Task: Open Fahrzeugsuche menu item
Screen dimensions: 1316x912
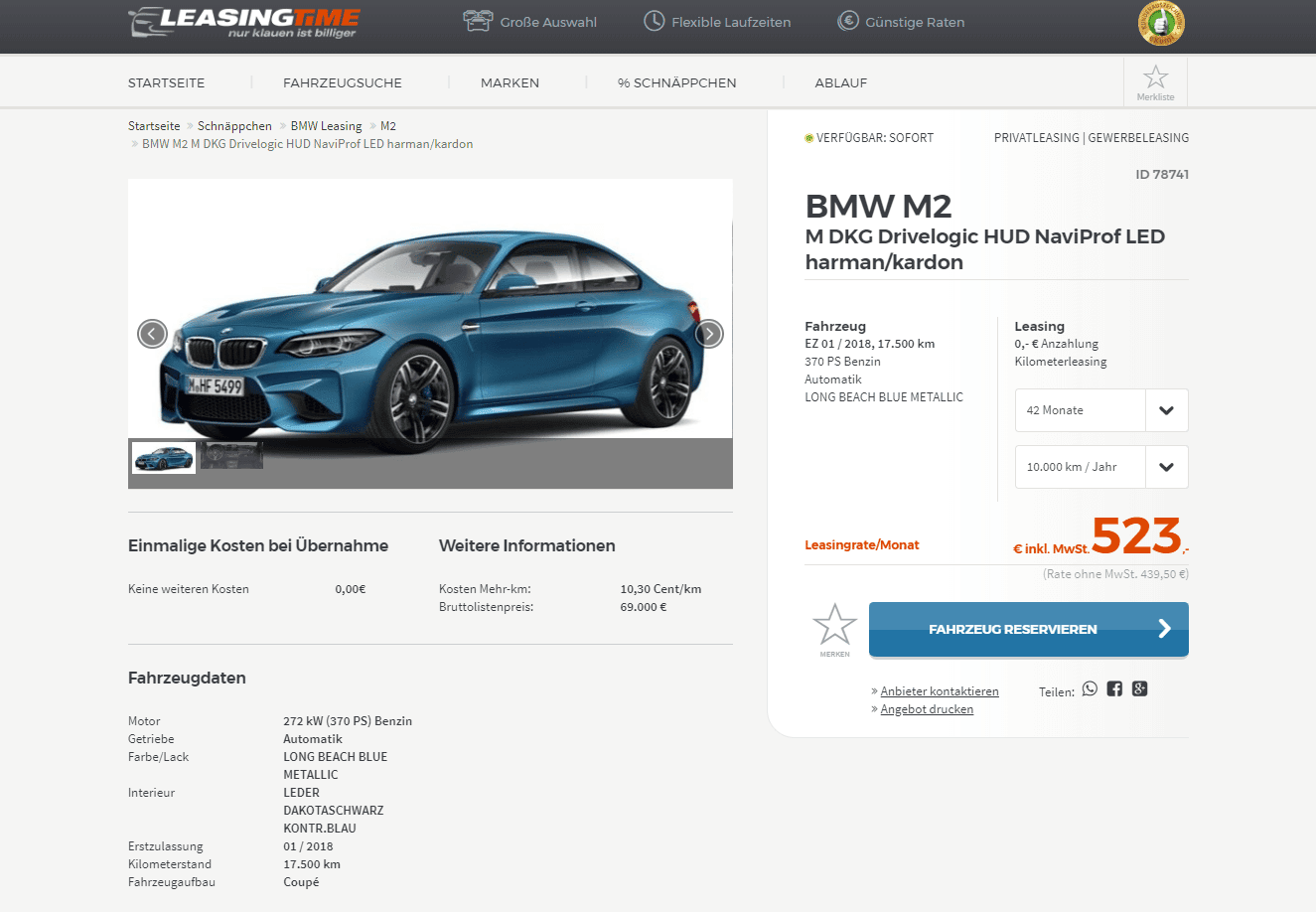Action: tap(343, 82)
